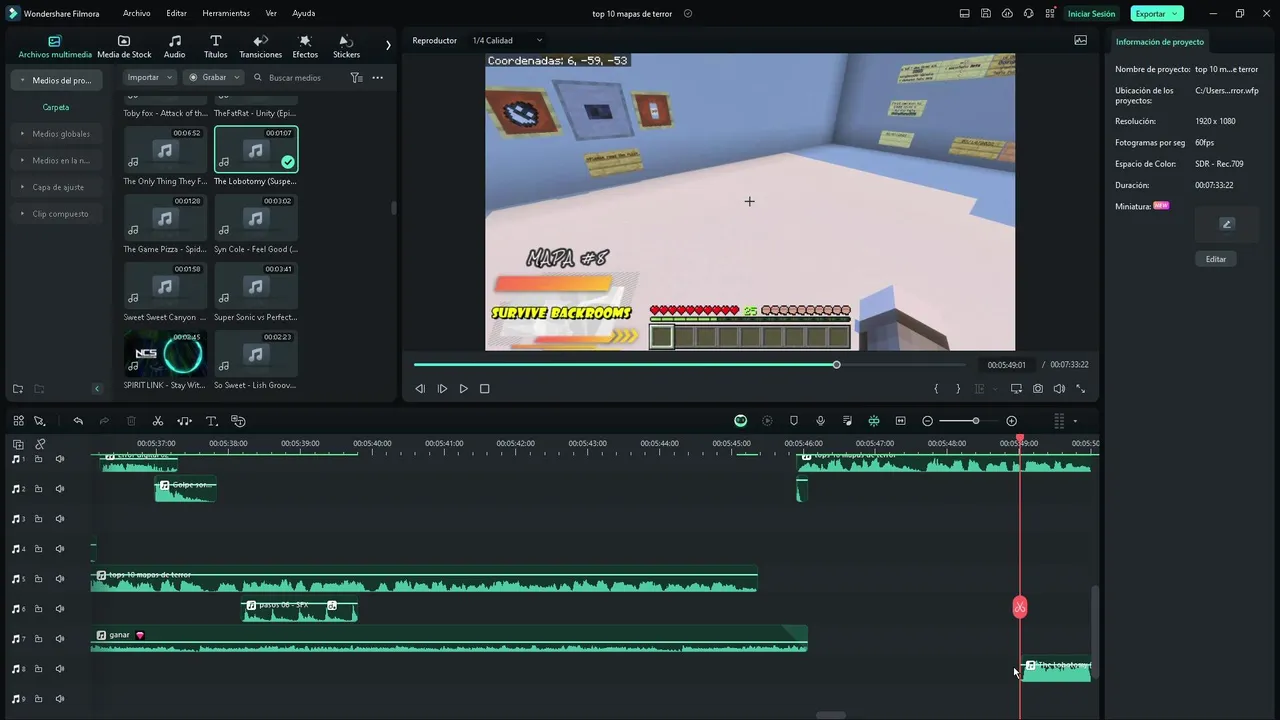Click the pencil edit thumbnail icon
1280x720 pixels.
pyautogui.click(x=1227, y=224)
